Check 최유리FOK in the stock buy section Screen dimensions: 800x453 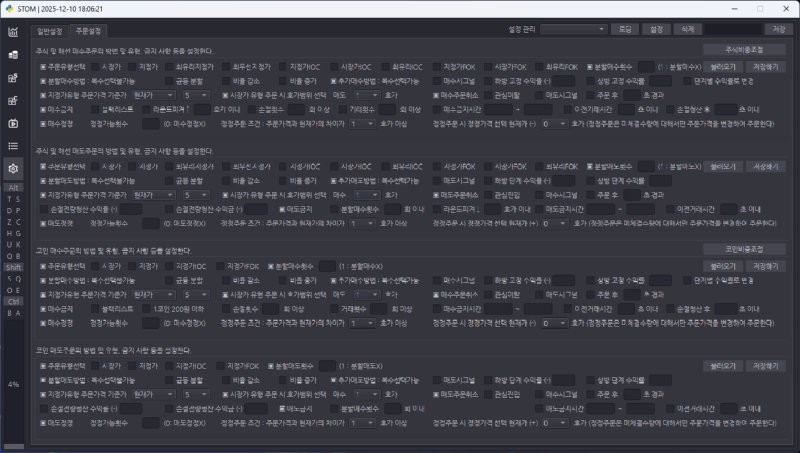(557, 67)
